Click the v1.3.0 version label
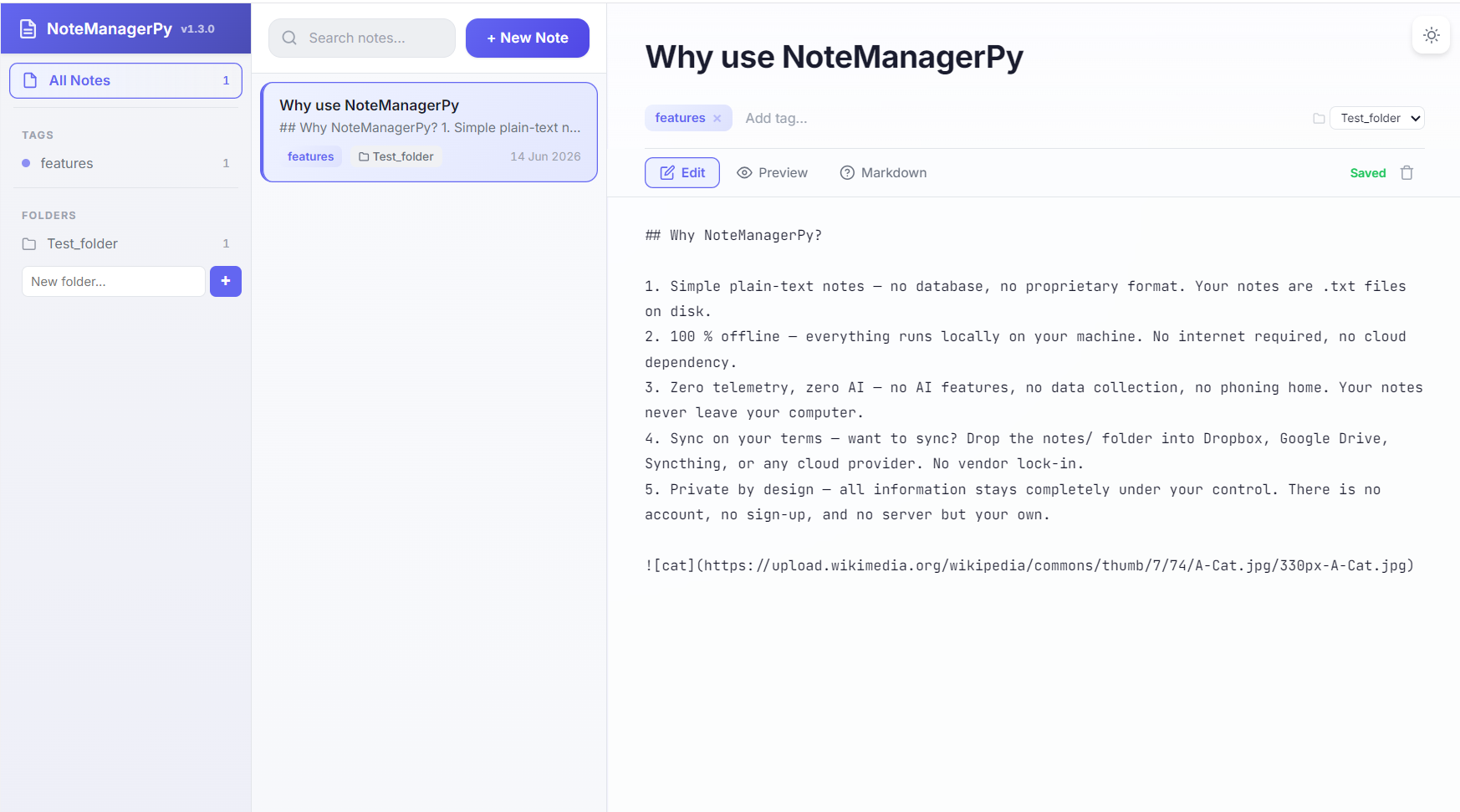This screenshot has width=1460, height=812. (x=198, y=29)
